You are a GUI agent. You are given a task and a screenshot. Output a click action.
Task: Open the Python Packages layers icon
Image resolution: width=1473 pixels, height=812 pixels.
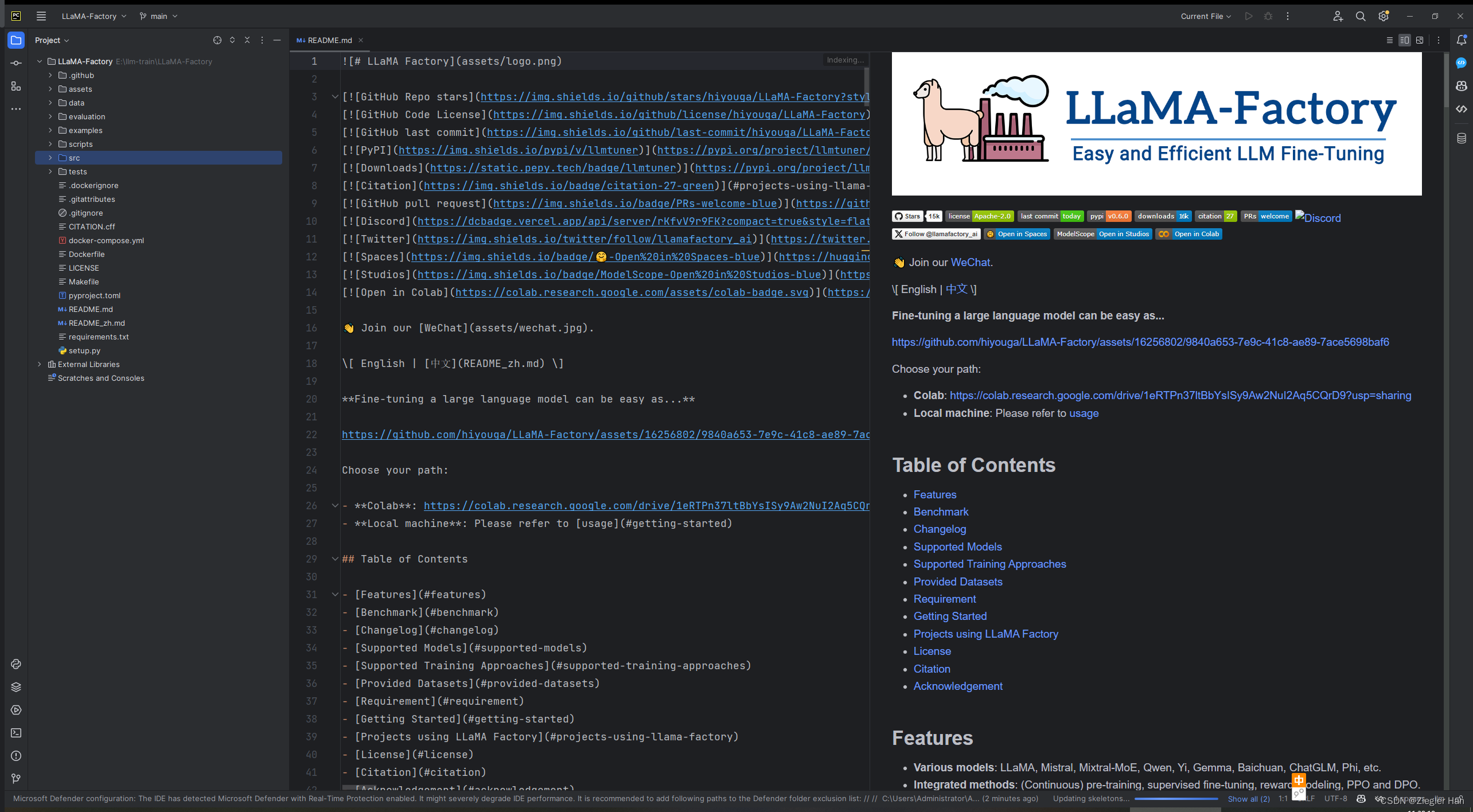click(16, 687)
